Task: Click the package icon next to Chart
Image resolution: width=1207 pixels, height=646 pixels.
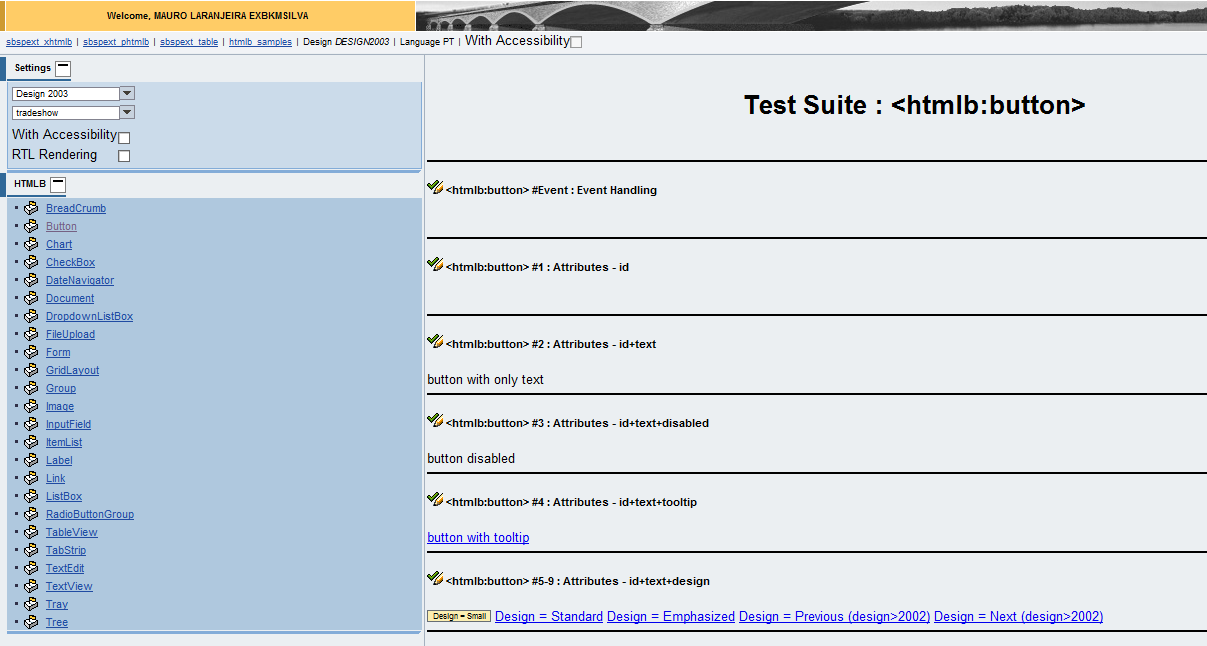Action: tap(31, 244)
